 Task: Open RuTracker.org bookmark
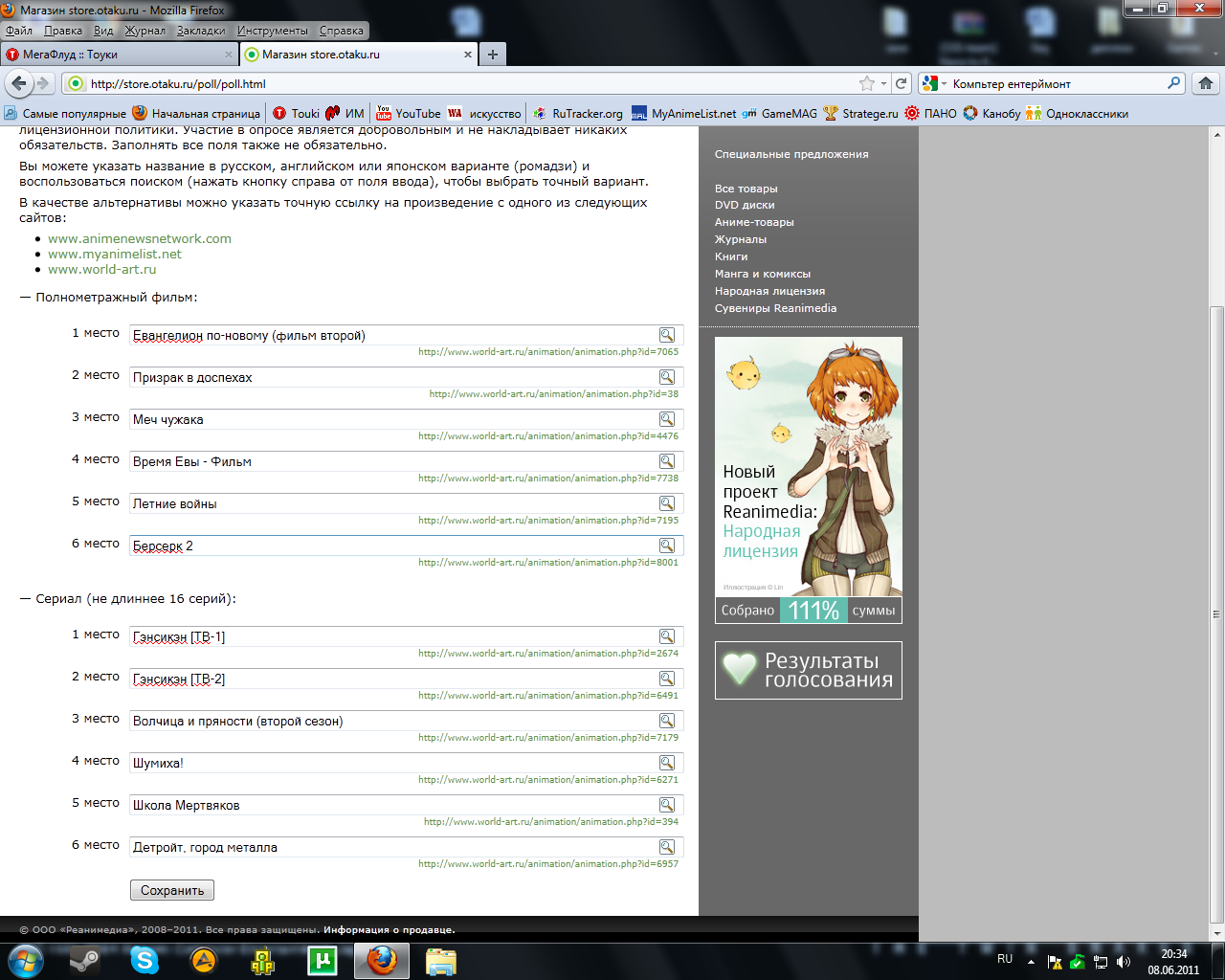click(578, 113)
